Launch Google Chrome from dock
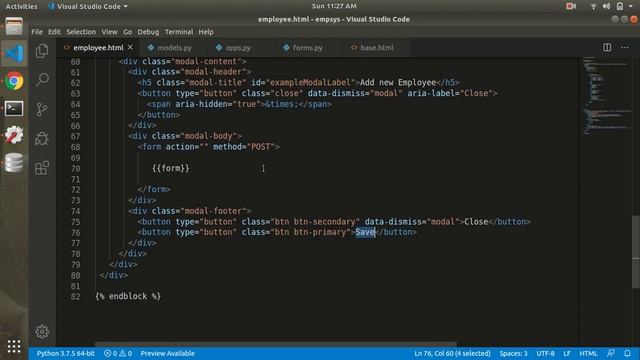The height and width of the screenshot is (360, 640). [14, 81]
